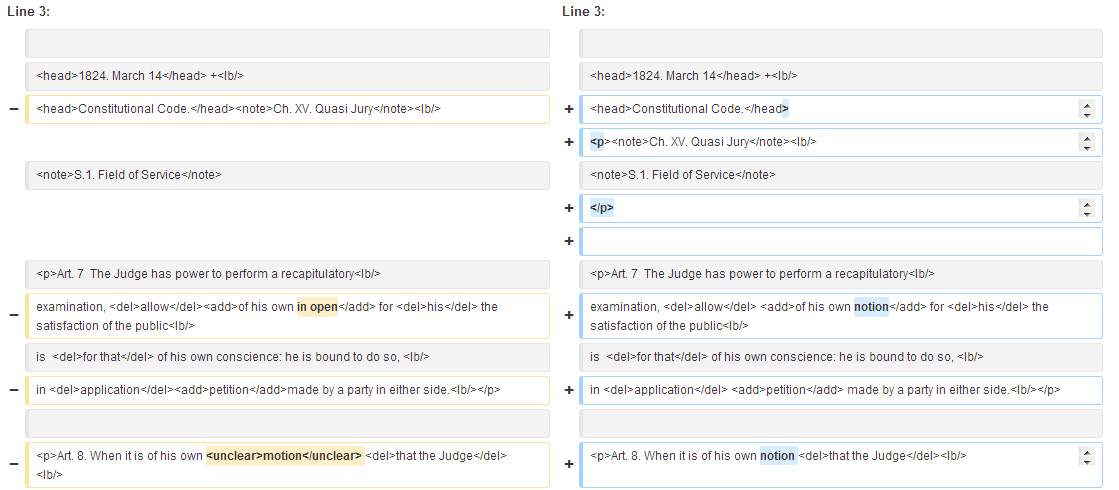Click plus marker beside <p><note>Ch. XV line
Viewport: 1119px width, 490px height.
569,143
